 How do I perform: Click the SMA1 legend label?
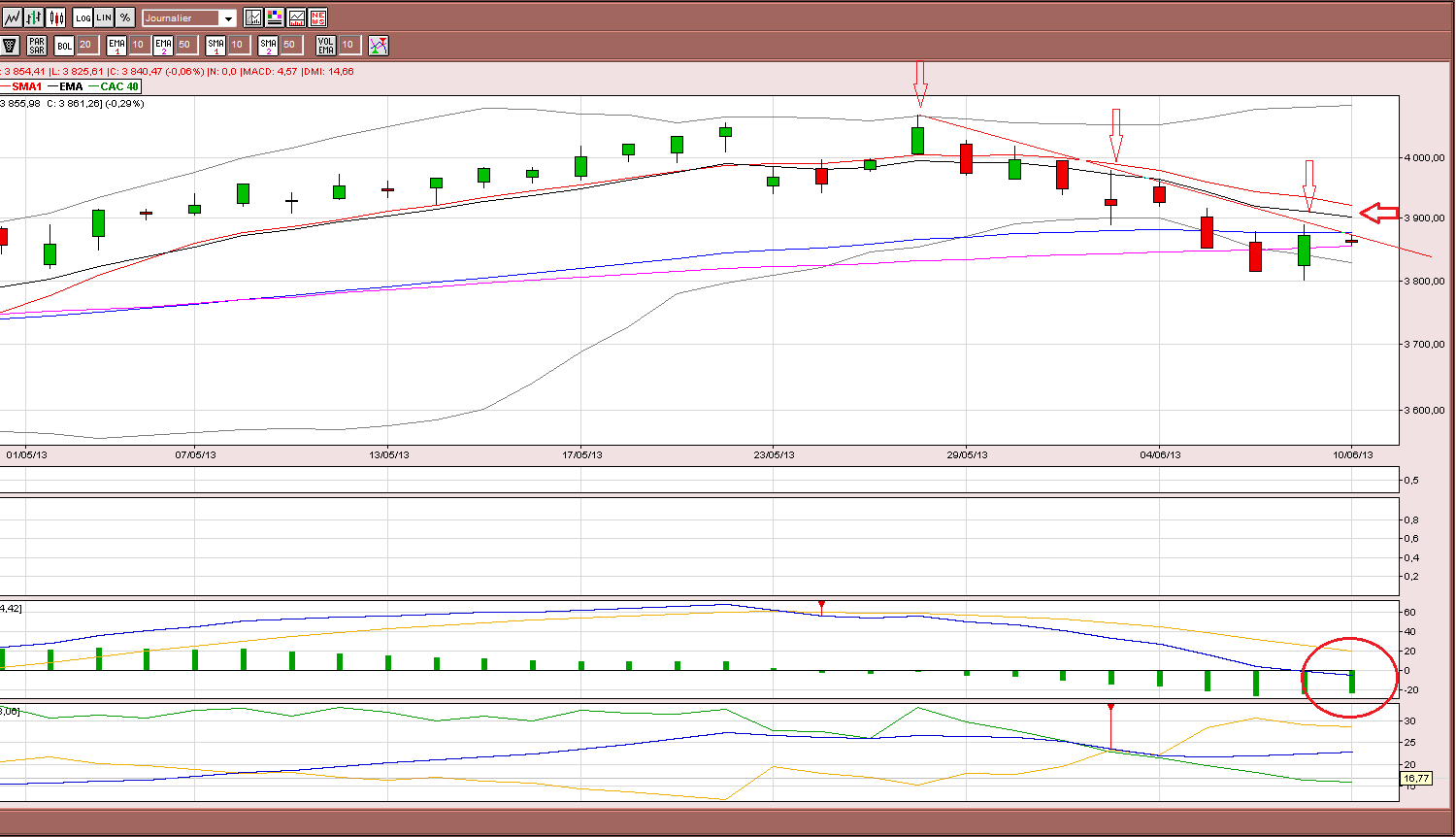coord(27,86)
